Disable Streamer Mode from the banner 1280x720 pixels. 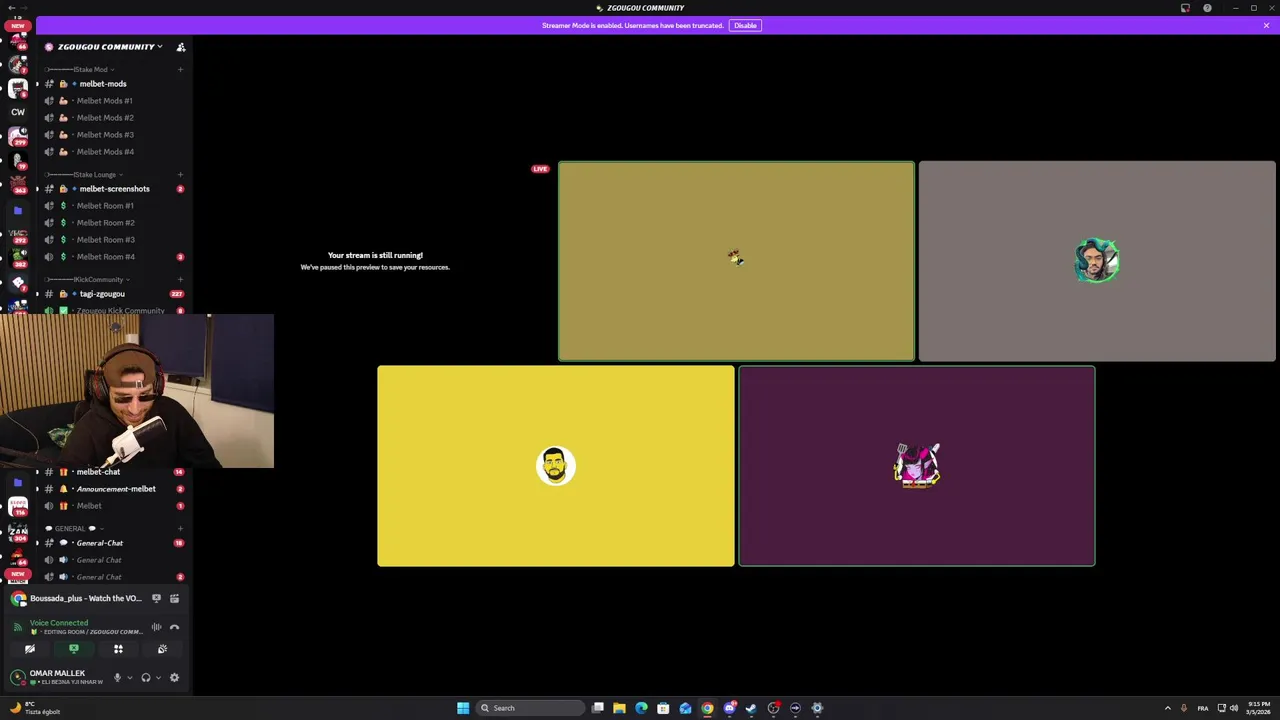coord(745,25)
